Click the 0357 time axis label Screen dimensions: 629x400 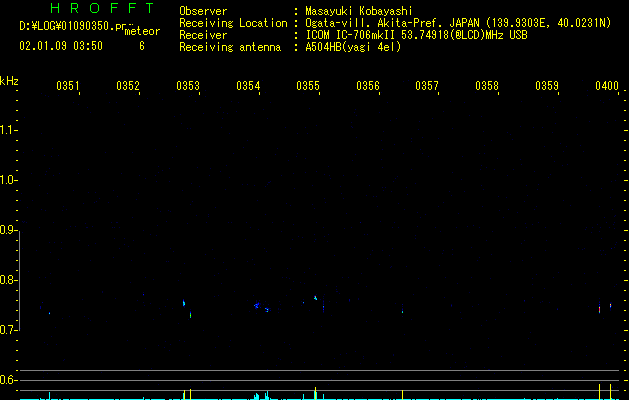[x=426, y=86]
